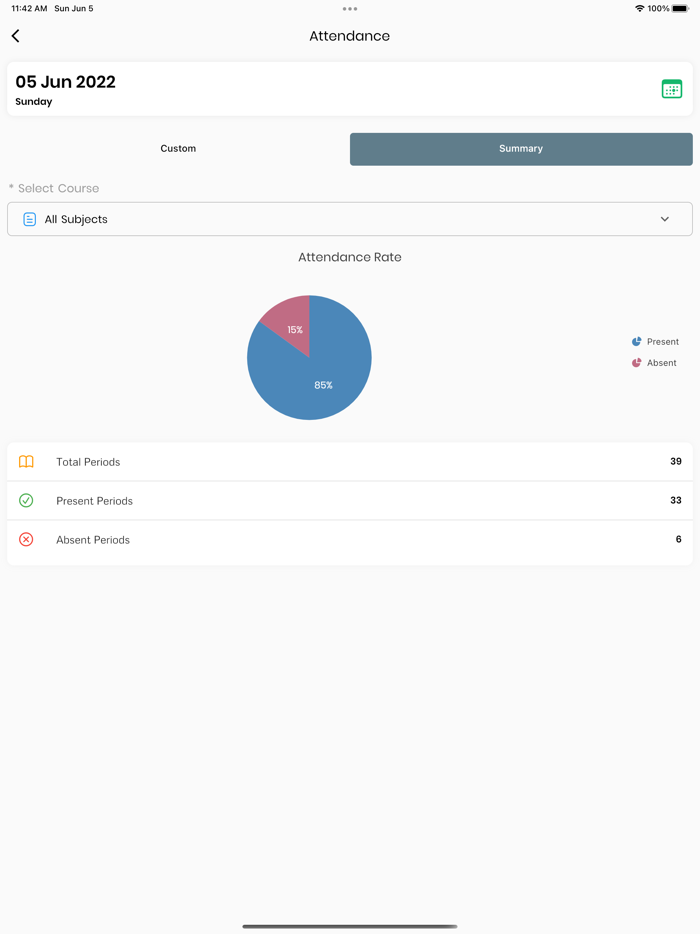700x934 pixels.
Task: Click the 'Present Periods' row label
Action: (94, 501)
